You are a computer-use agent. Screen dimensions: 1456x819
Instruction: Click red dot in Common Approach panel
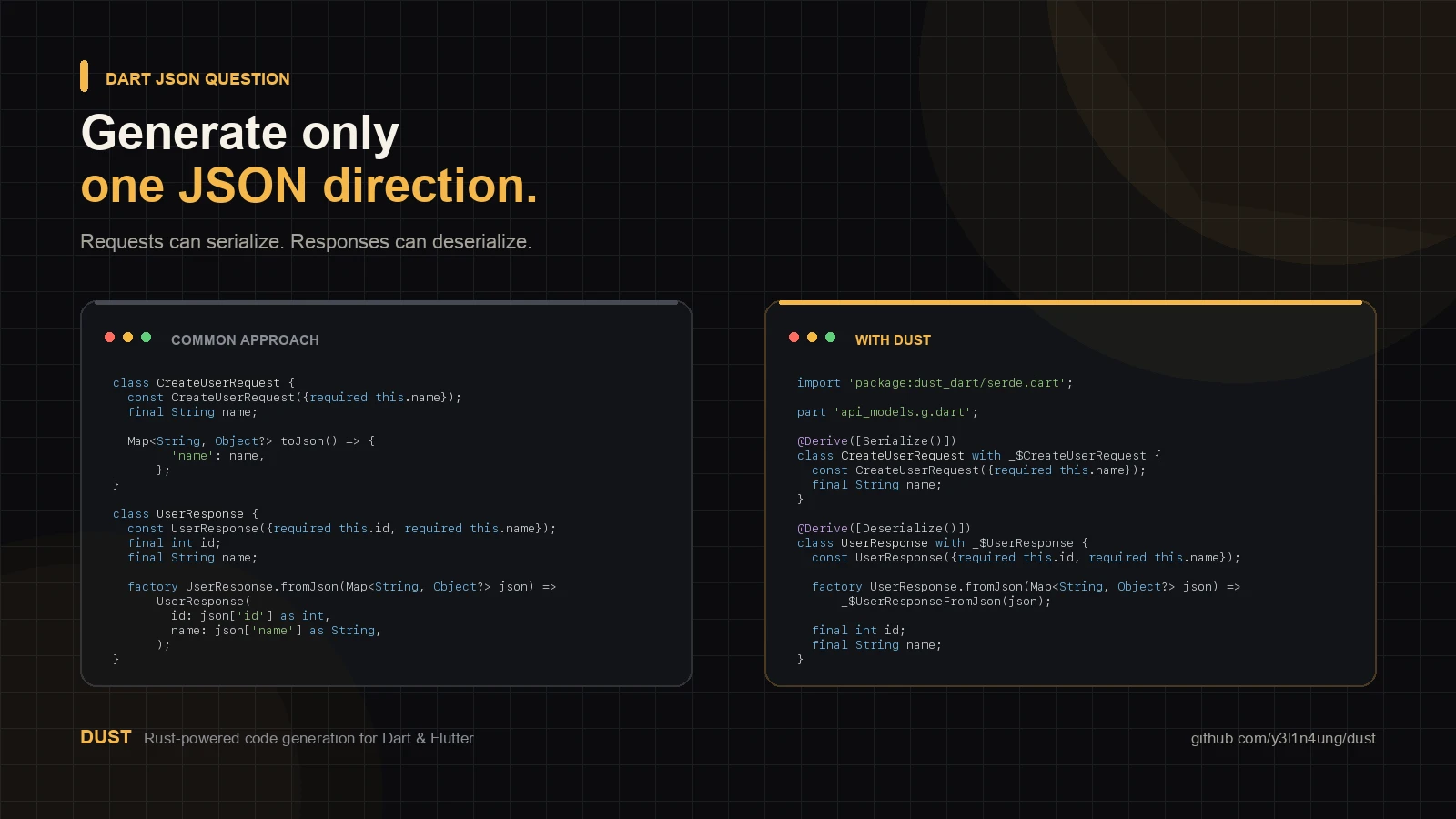point(109,338)
